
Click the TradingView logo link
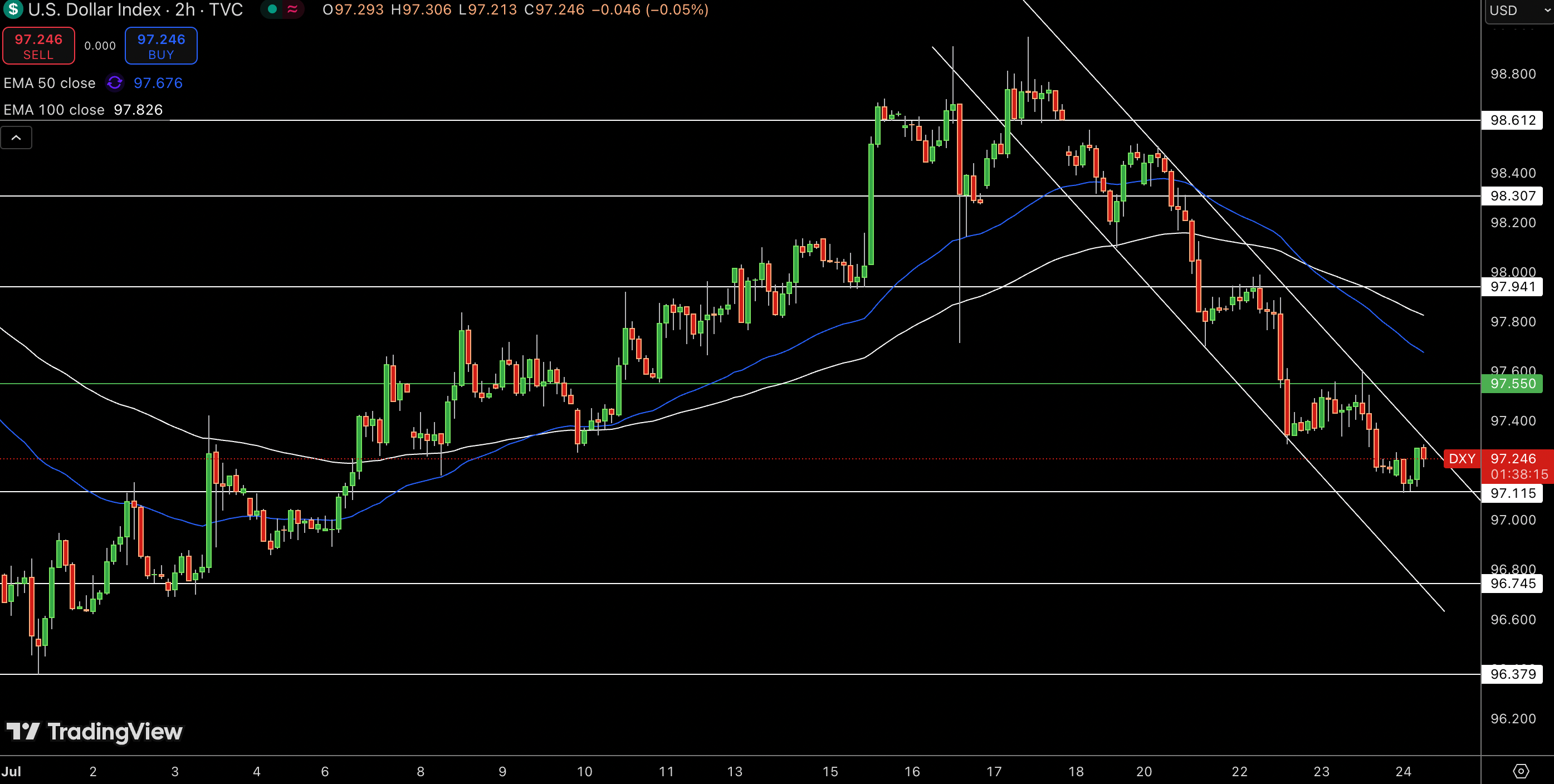pos(94,732)
